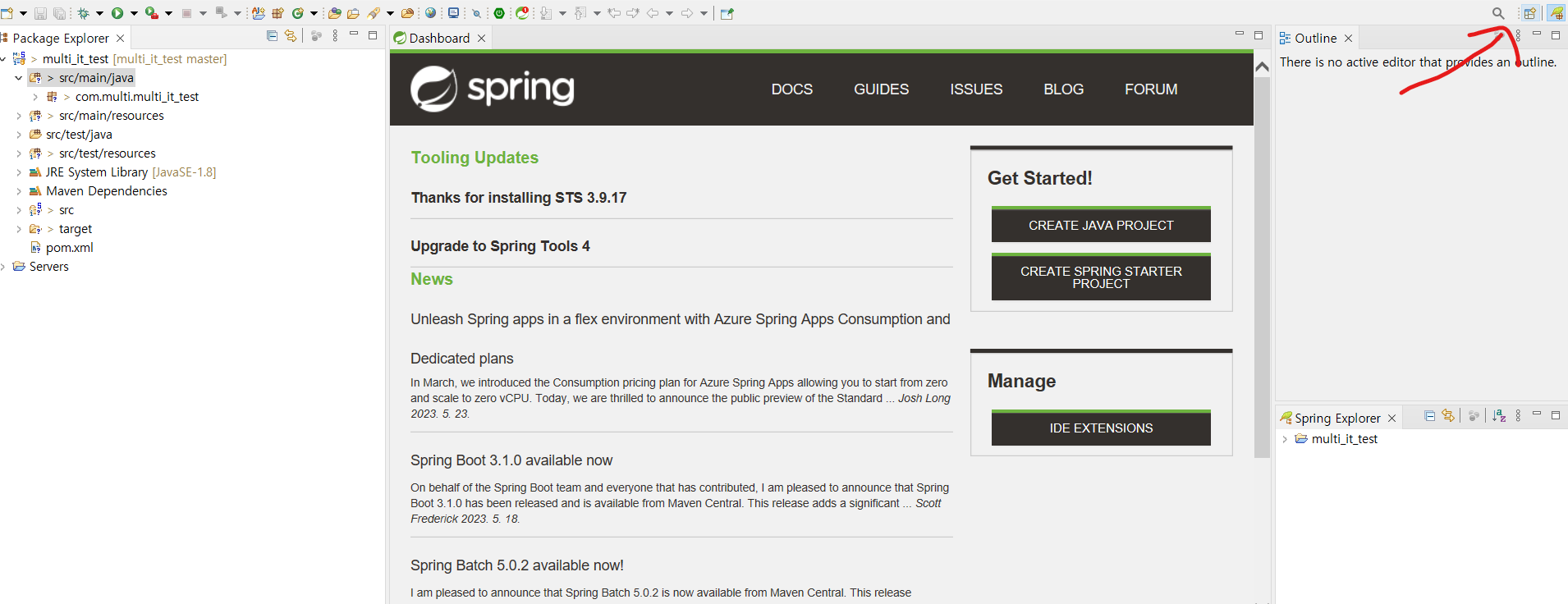Open Spring Batch 5.0.2 available now article
1568x604 pixels.
coord(517,565)
